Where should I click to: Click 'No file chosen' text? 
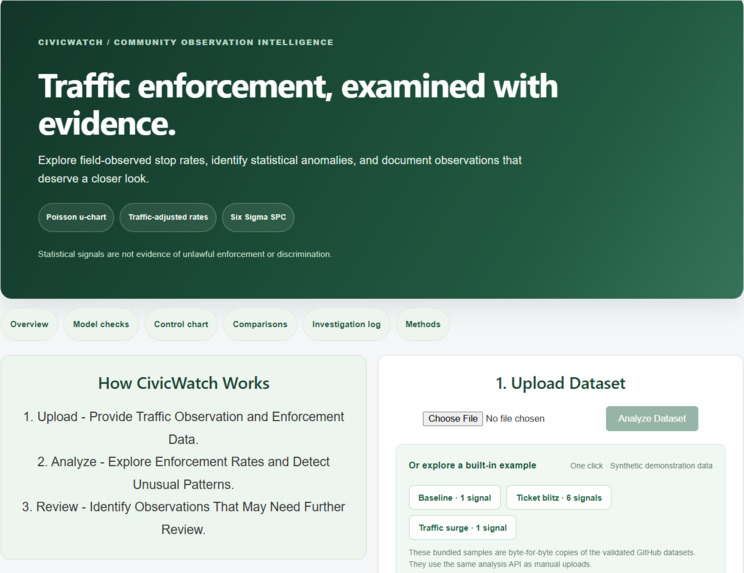[x=515, y=418]
